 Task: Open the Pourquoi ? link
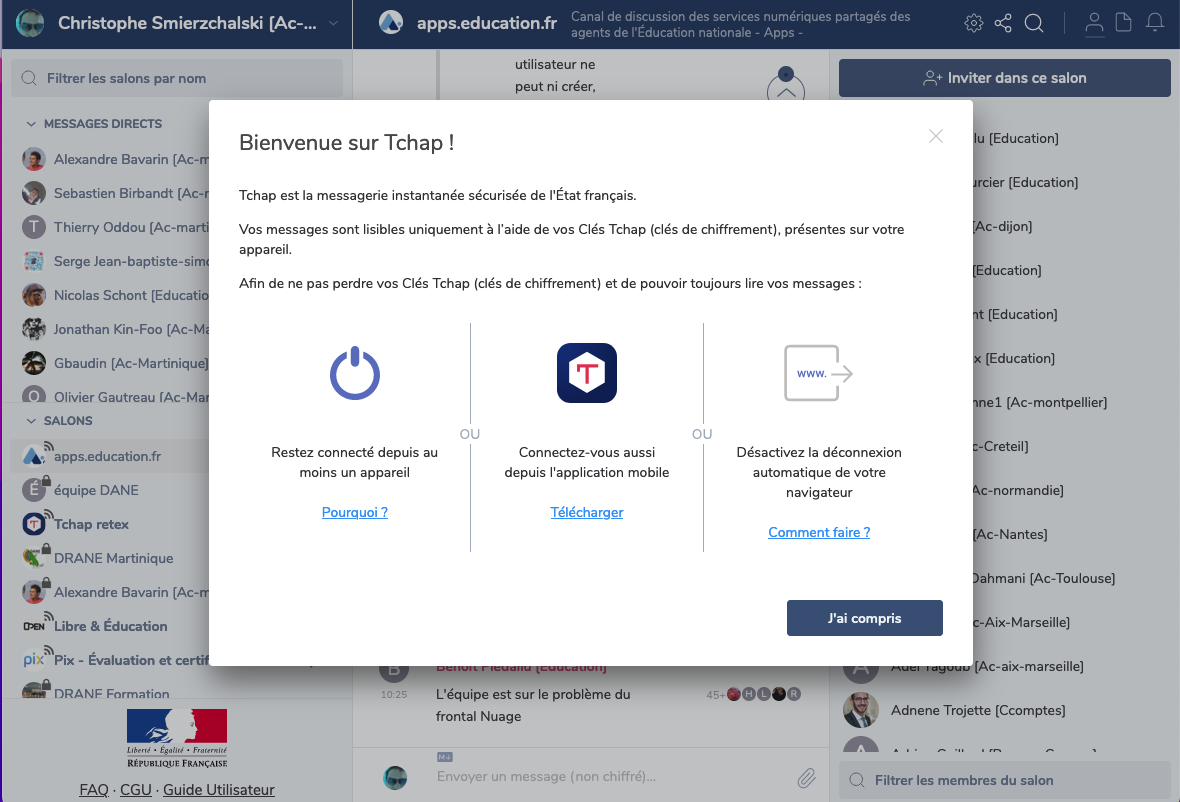pos(354,512)
